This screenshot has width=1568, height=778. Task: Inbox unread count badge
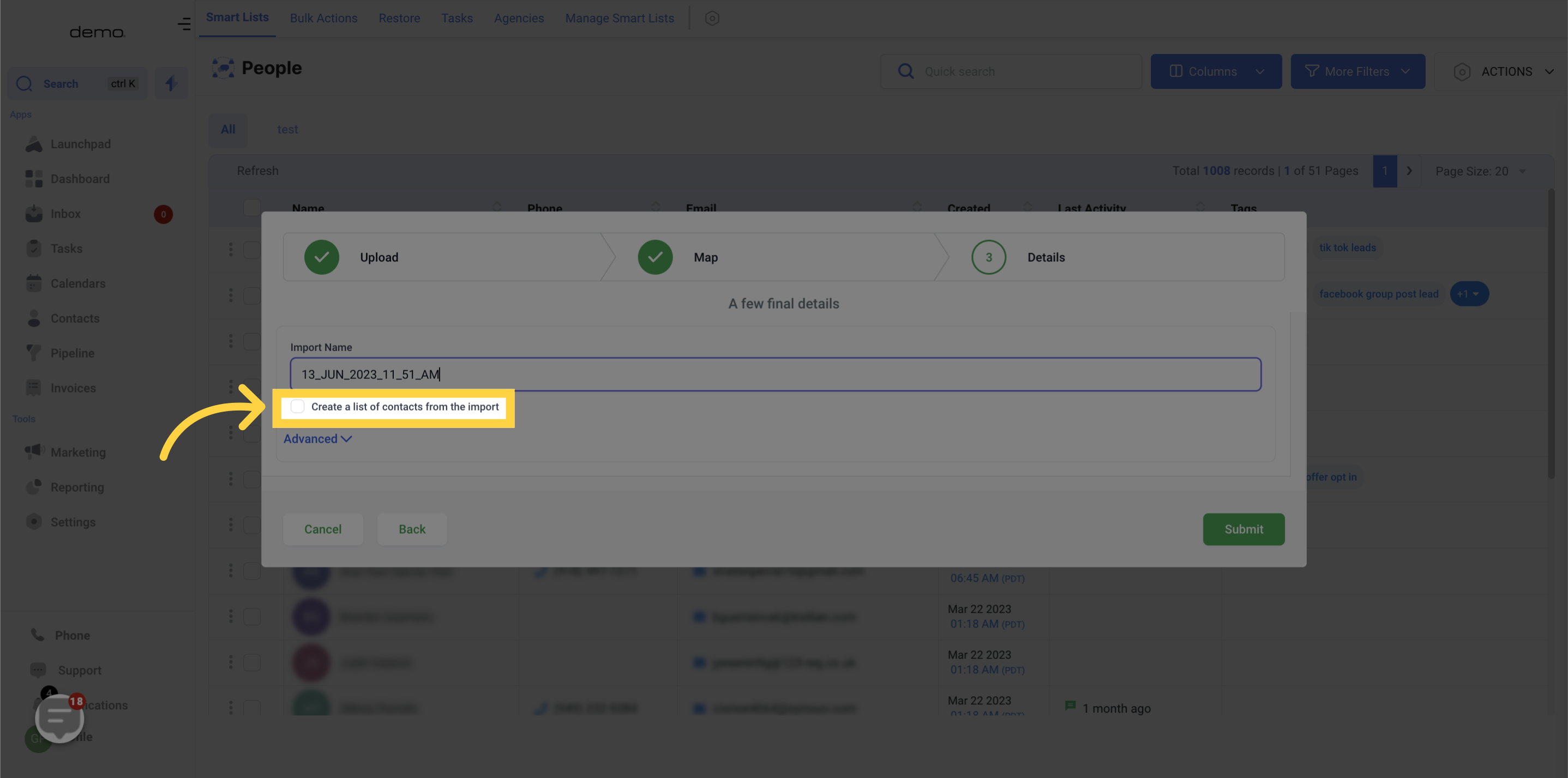pos(163,214)
